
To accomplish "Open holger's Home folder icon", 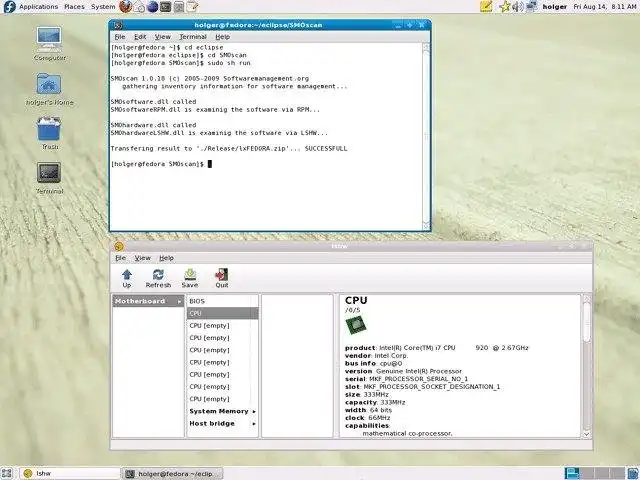I will coord(49,84).
